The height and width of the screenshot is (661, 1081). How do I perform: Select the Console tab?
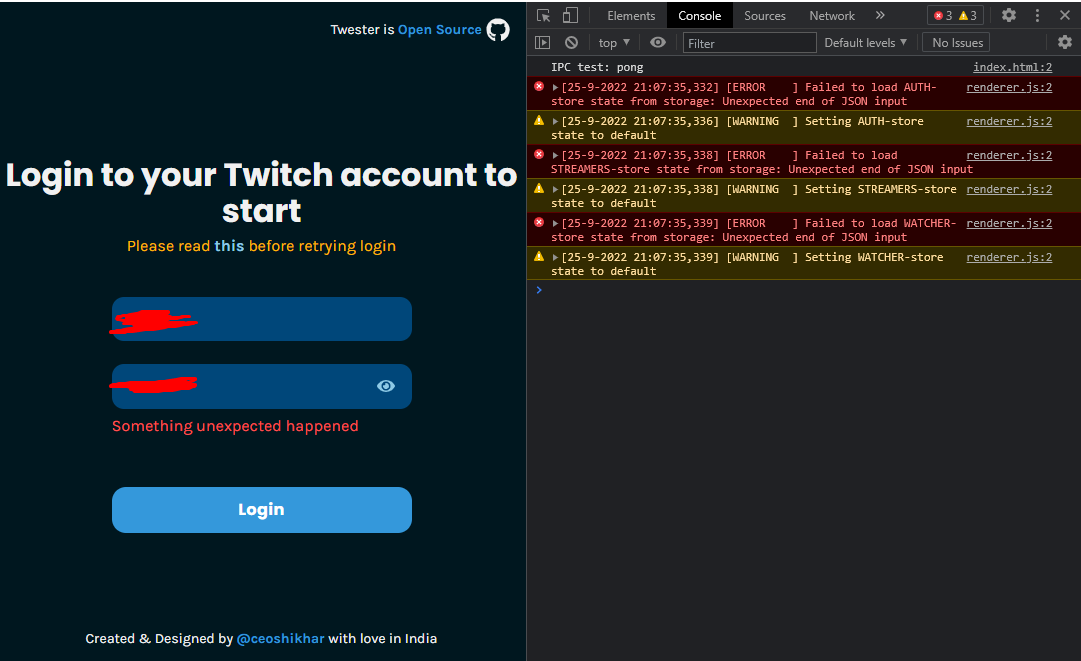pyautogui.click(x=700, y=15)
